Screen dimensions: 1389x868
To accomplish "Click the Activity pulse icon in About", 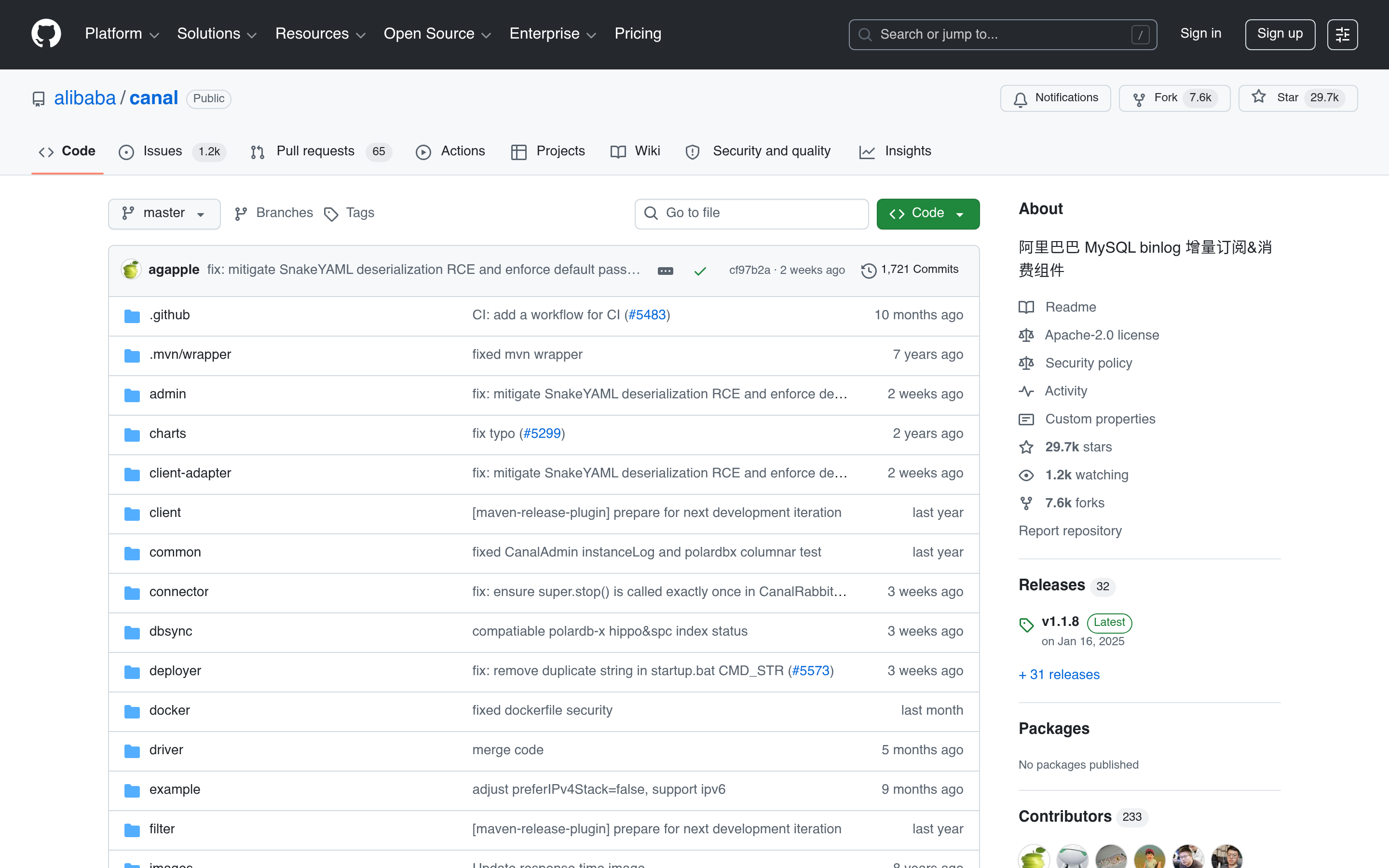I will pos(1026,391).
